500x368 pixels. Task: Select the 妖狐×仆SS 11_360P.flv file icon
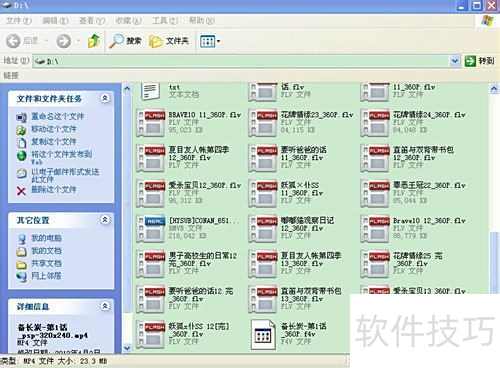263,193
